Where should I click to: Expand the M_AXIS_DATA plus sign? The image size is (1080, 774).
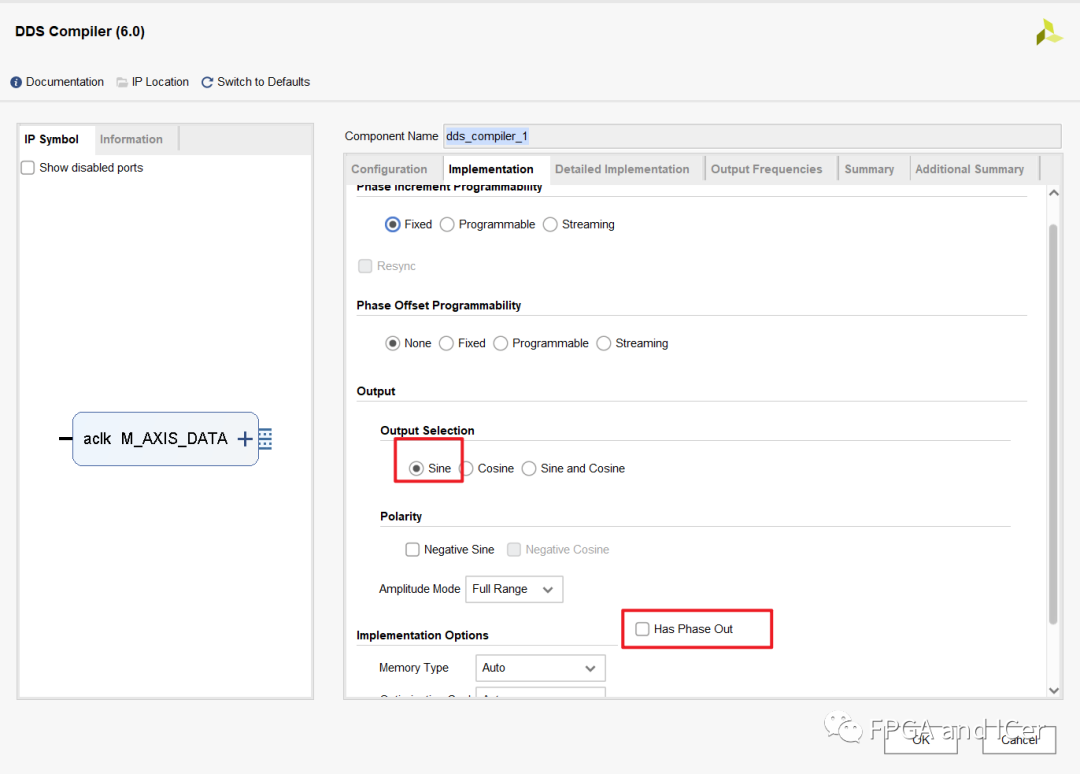pyautogui.click(x=245, y=439)
